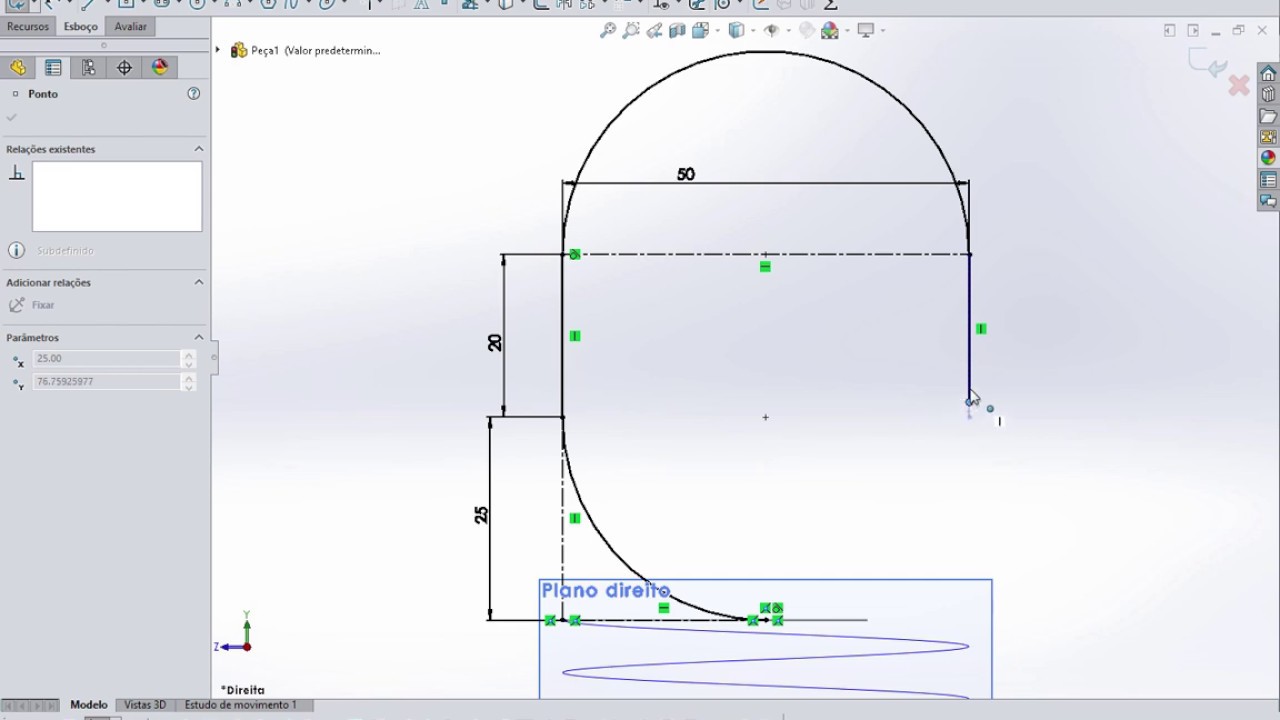Click the previous document window arrow
Viewport: 1280px width, 720px height.
[1169, 31]
